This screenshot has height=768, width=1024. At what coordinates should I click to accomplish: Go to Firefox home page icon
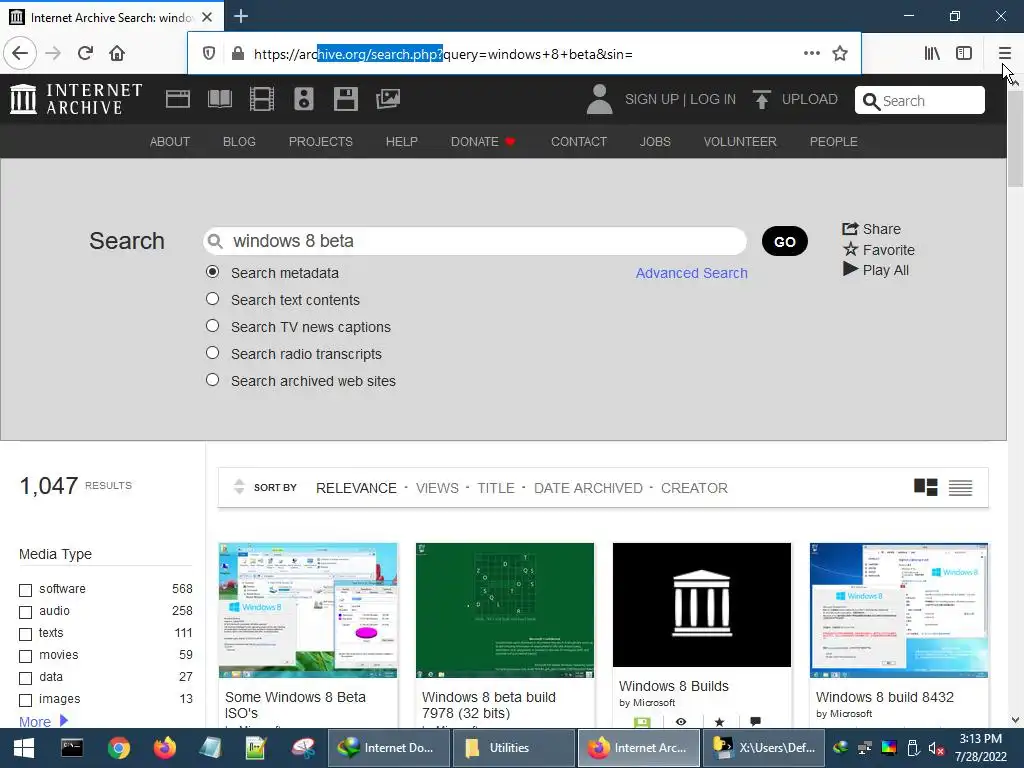tap(117, 54)
